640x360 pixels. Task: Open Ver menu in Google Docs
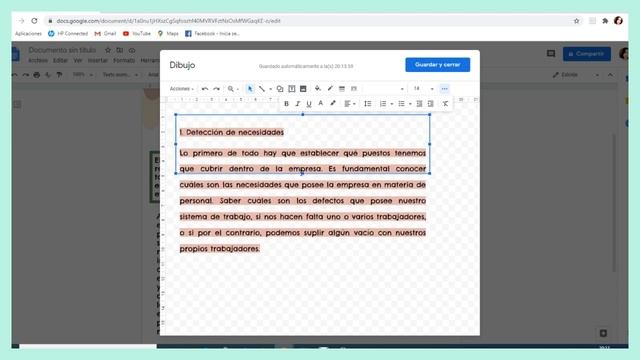point(78,60)
